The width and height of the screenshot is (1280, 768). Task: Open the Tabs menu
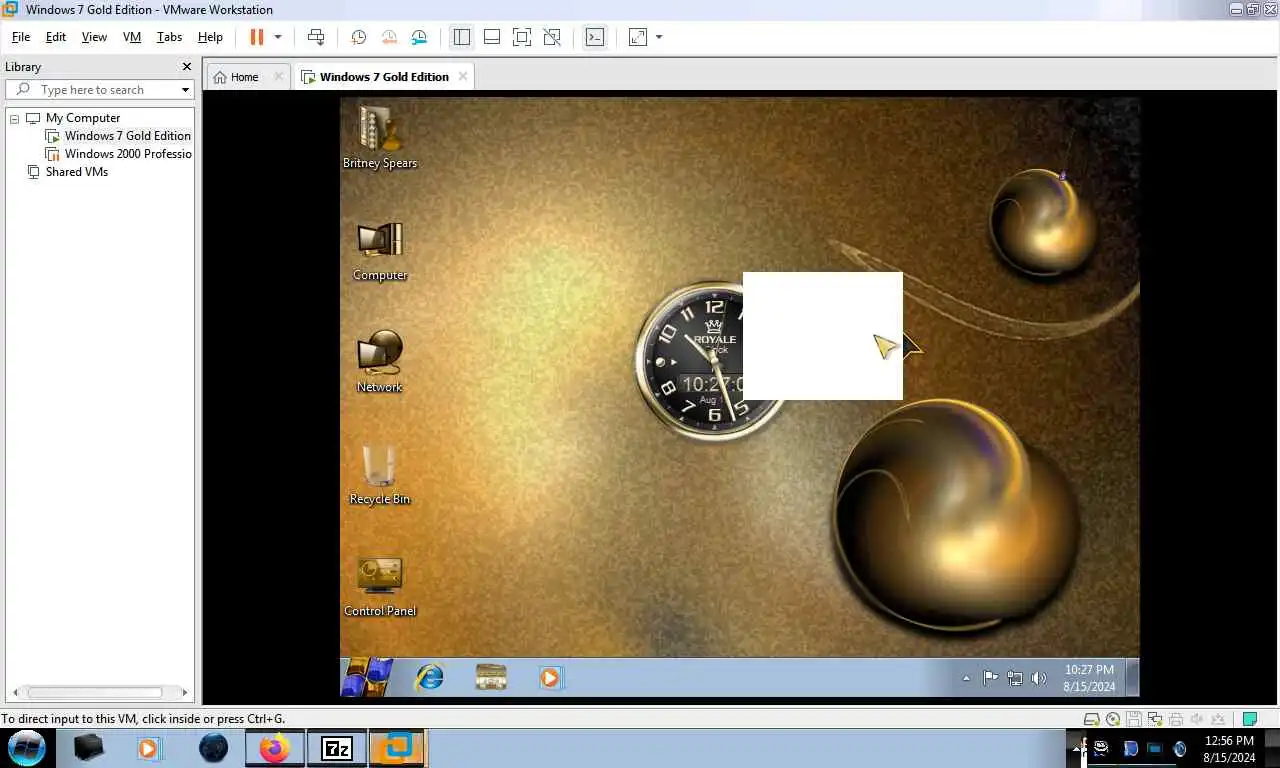tap(170, 37)
